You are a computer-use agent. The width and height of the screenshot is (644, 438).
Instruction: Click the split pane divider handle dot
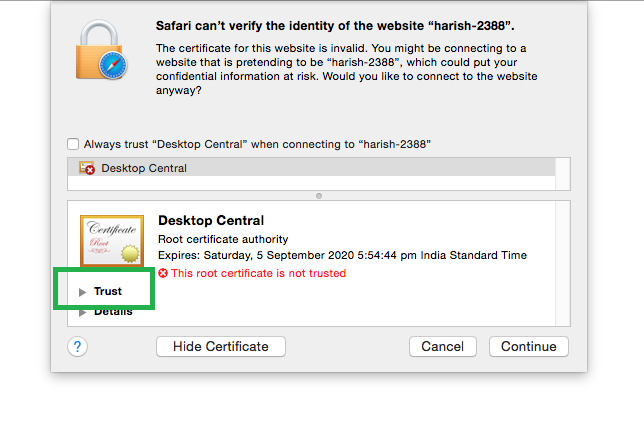point(319,196)
